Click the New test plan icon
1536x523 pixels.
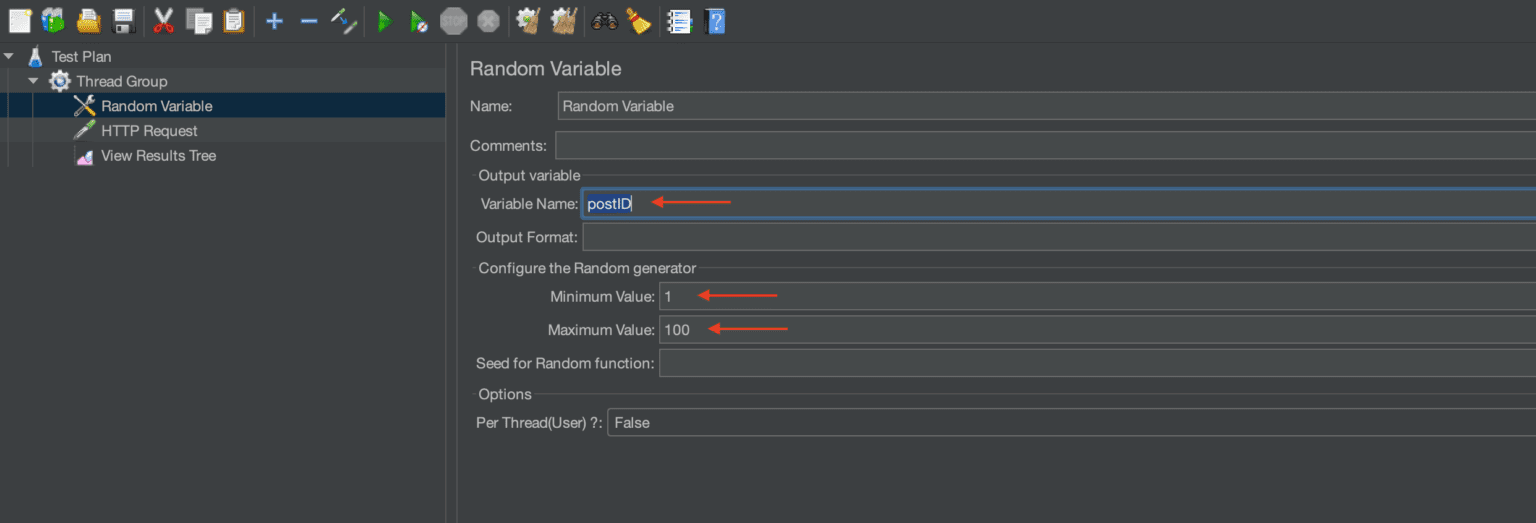coord(20,20)
